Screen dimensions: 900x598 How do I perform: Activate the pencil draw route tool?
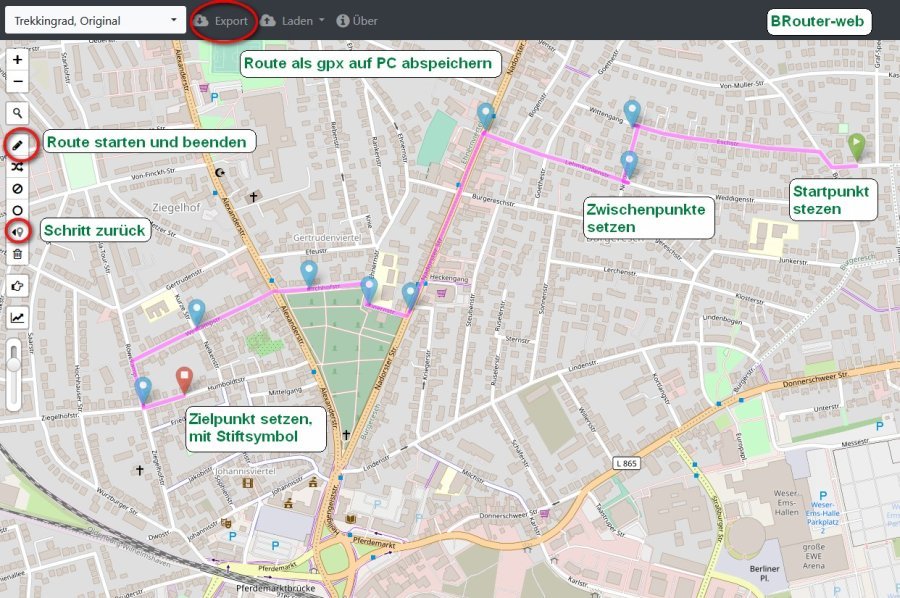[x=17, y=145]
